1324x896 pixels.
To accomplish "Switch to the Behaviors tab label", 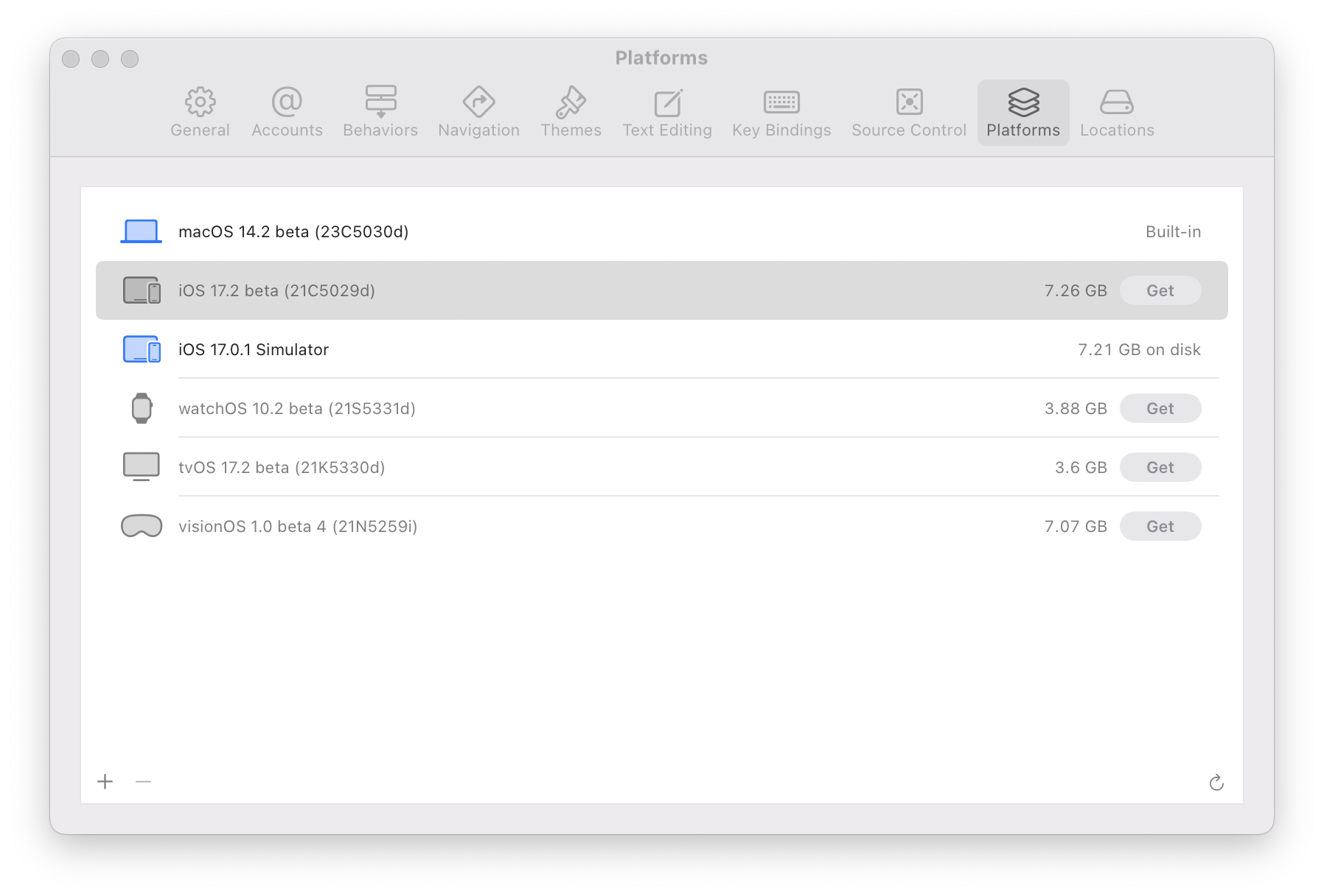I will coord(380,130).
